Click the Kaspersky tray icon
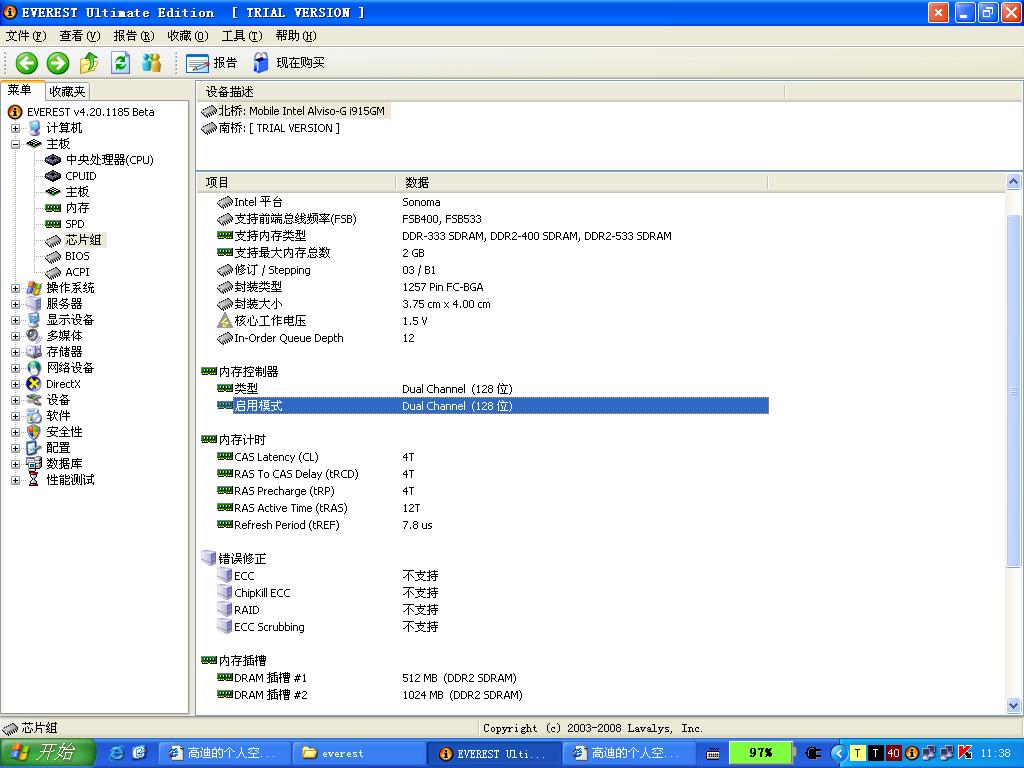This screenshot has height=768, width=1024. click(965, 753)
